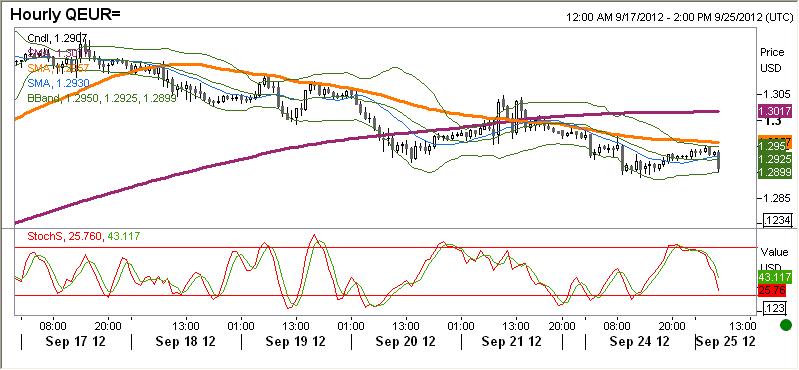Click the Sep 18 12 date label
Image resolution: width=799 pixels, height=370 pixels.
click(x=185, y=341)
